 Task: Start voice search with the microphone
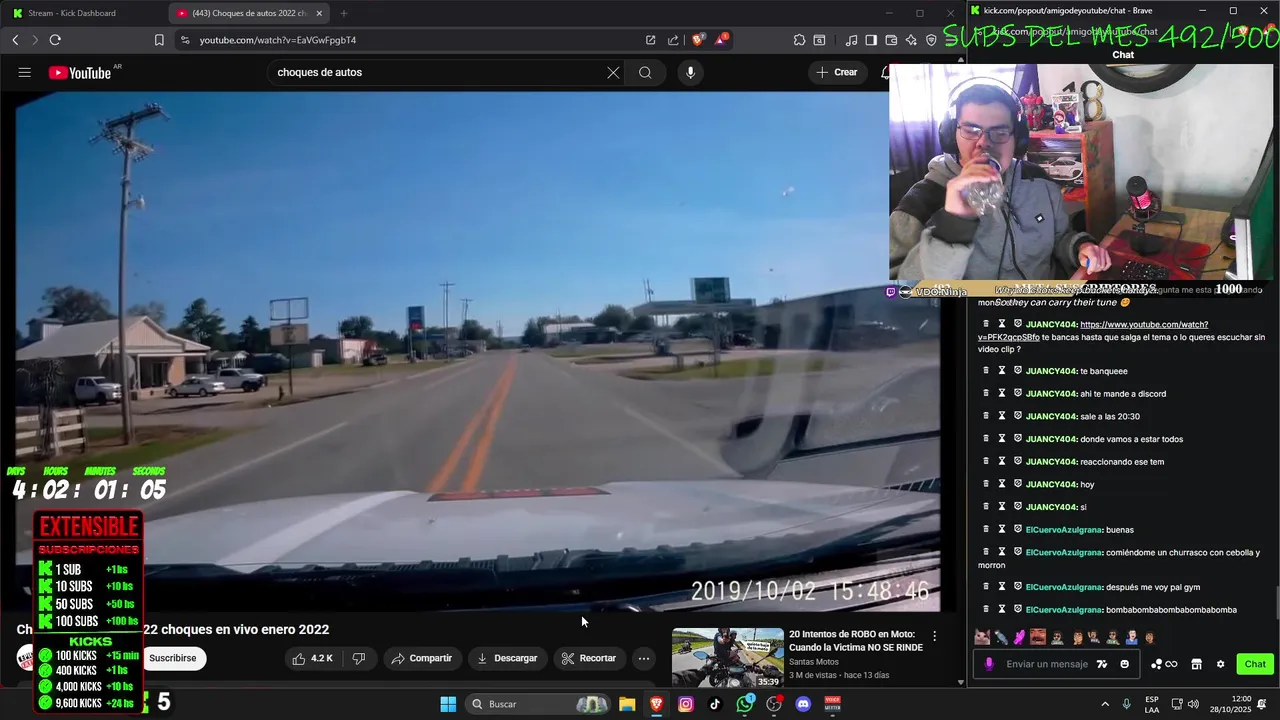[x=690, y=72]
